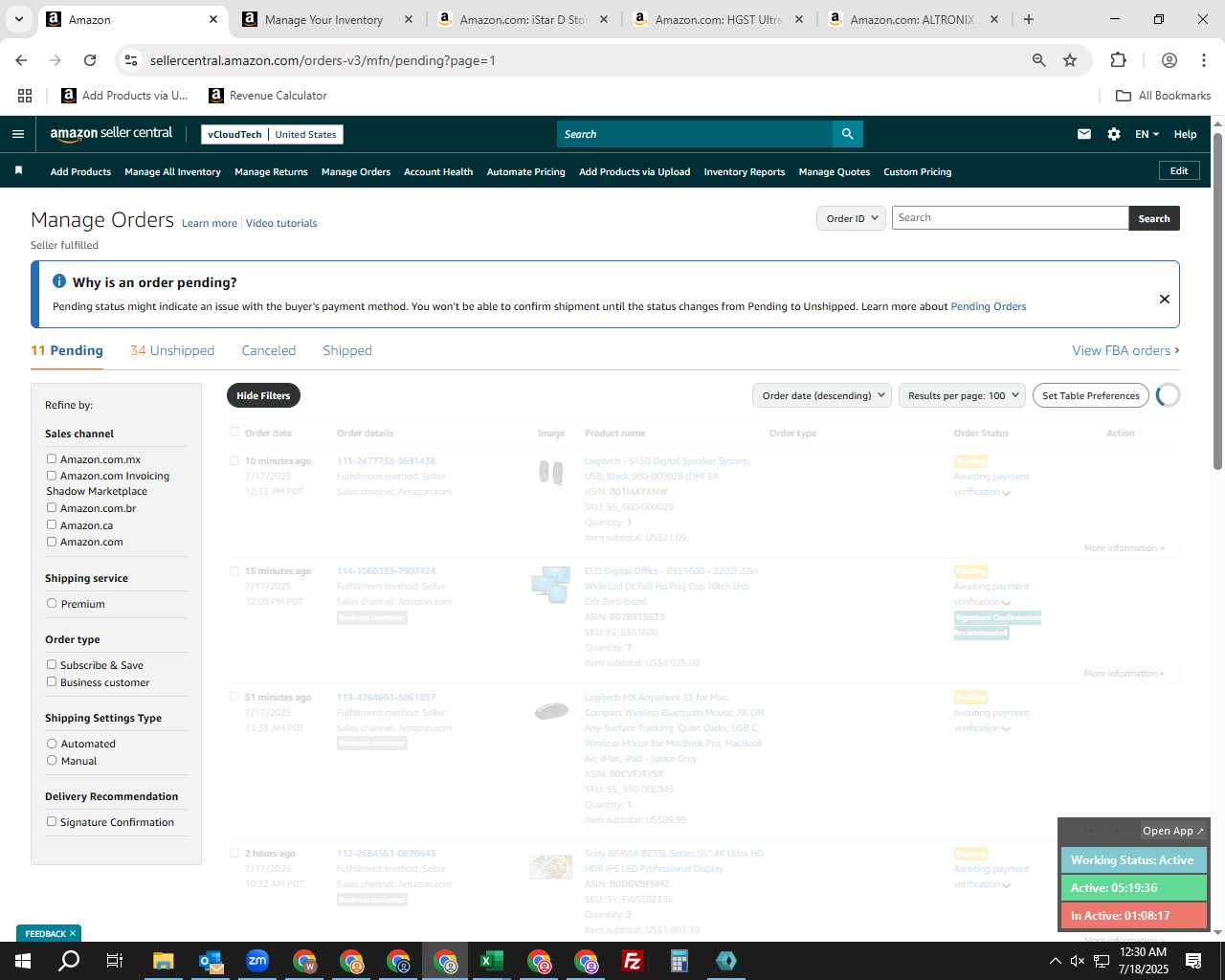Open the Order date (descending) sort dropdown
The width and height of the screenshot is (1225, 980).
[822, 395]
